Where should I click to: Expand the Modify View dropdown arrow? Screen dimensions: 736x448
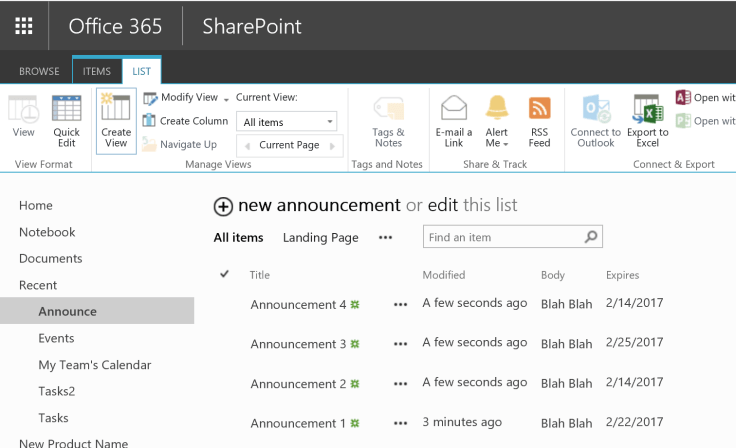[226, 99]
